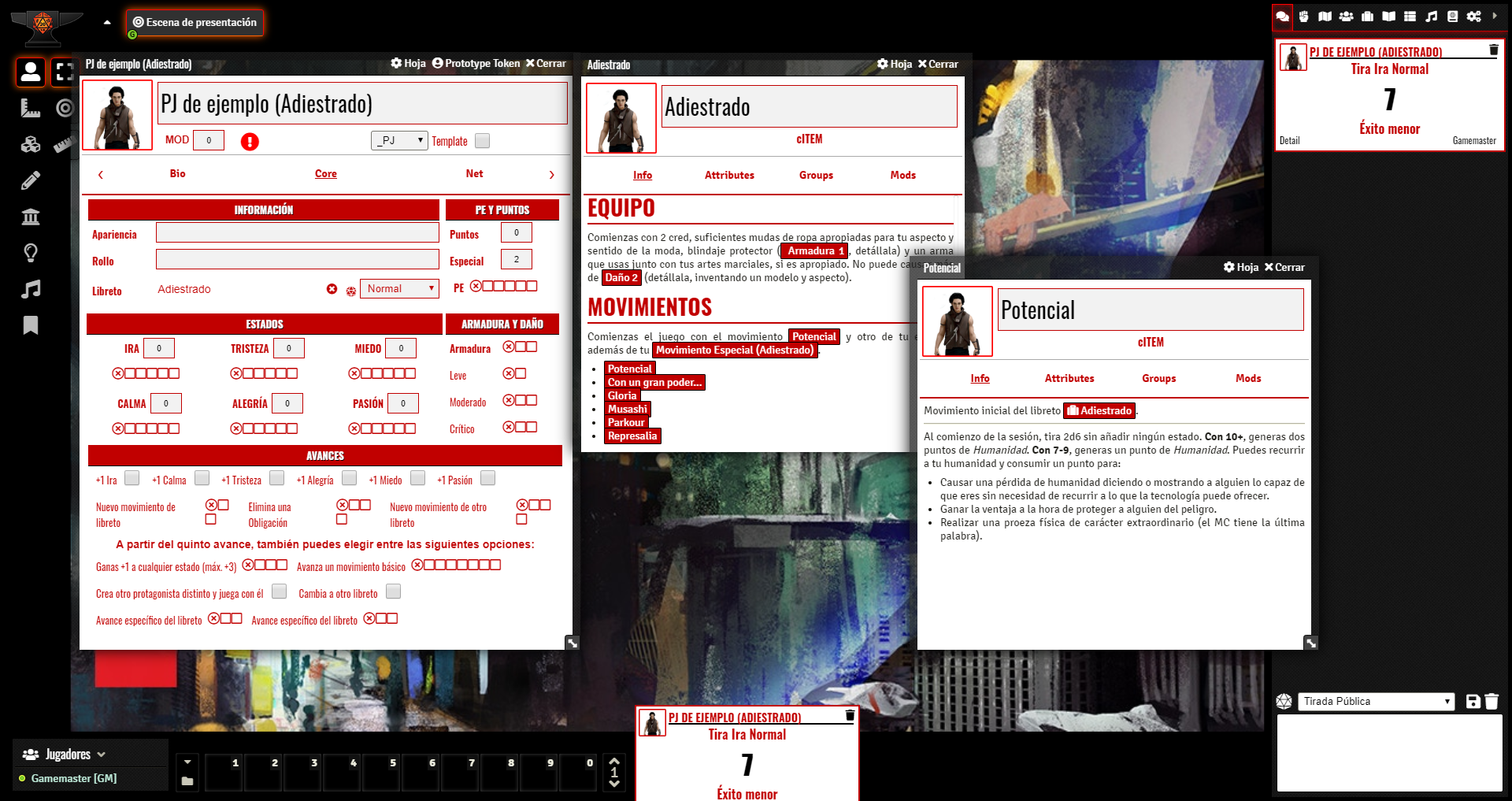Open the _PJ template dropdown
The width and height of the screenshot is (1512, 801).
tap(399, 140)
